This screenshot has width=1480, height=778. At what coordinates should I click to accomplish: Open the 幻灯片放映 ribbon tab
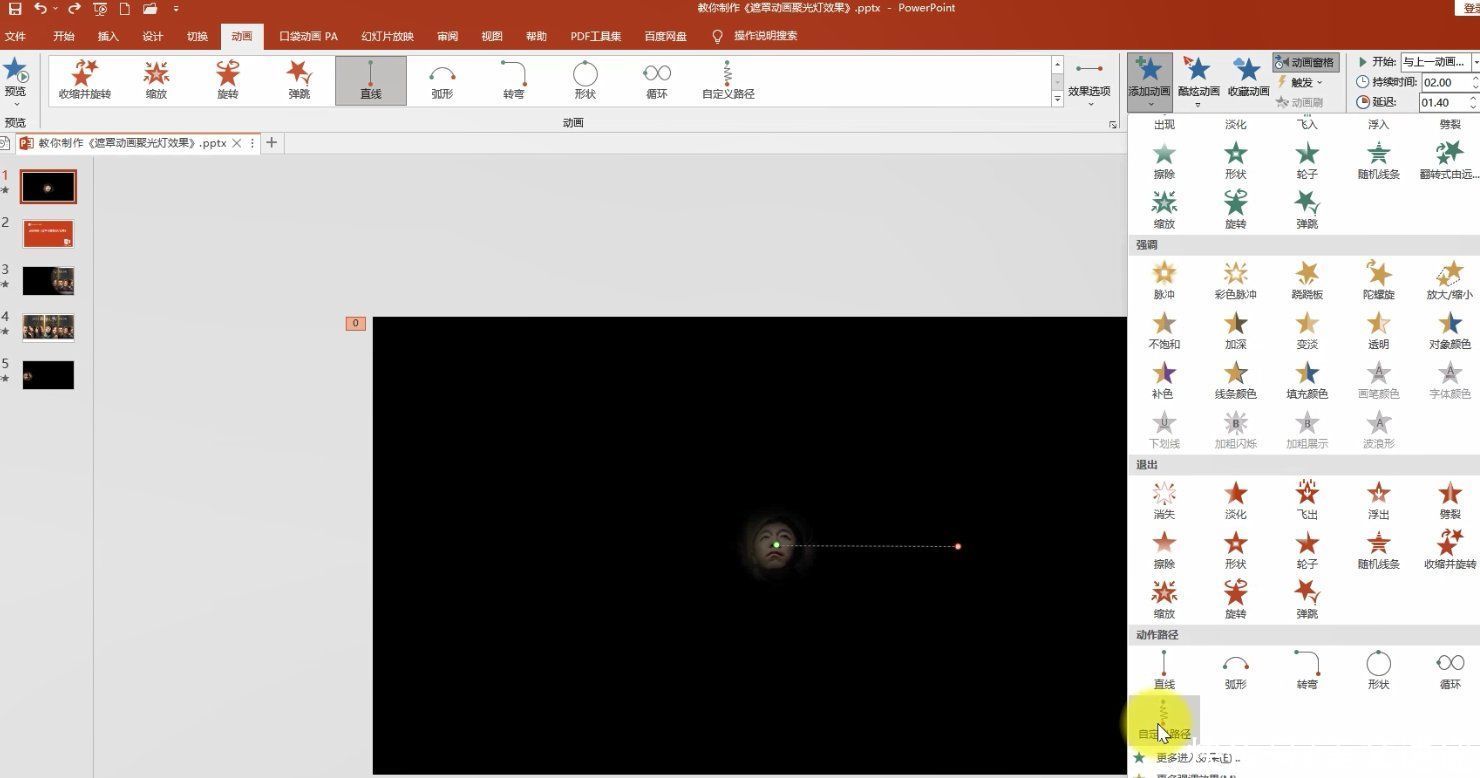387,36
